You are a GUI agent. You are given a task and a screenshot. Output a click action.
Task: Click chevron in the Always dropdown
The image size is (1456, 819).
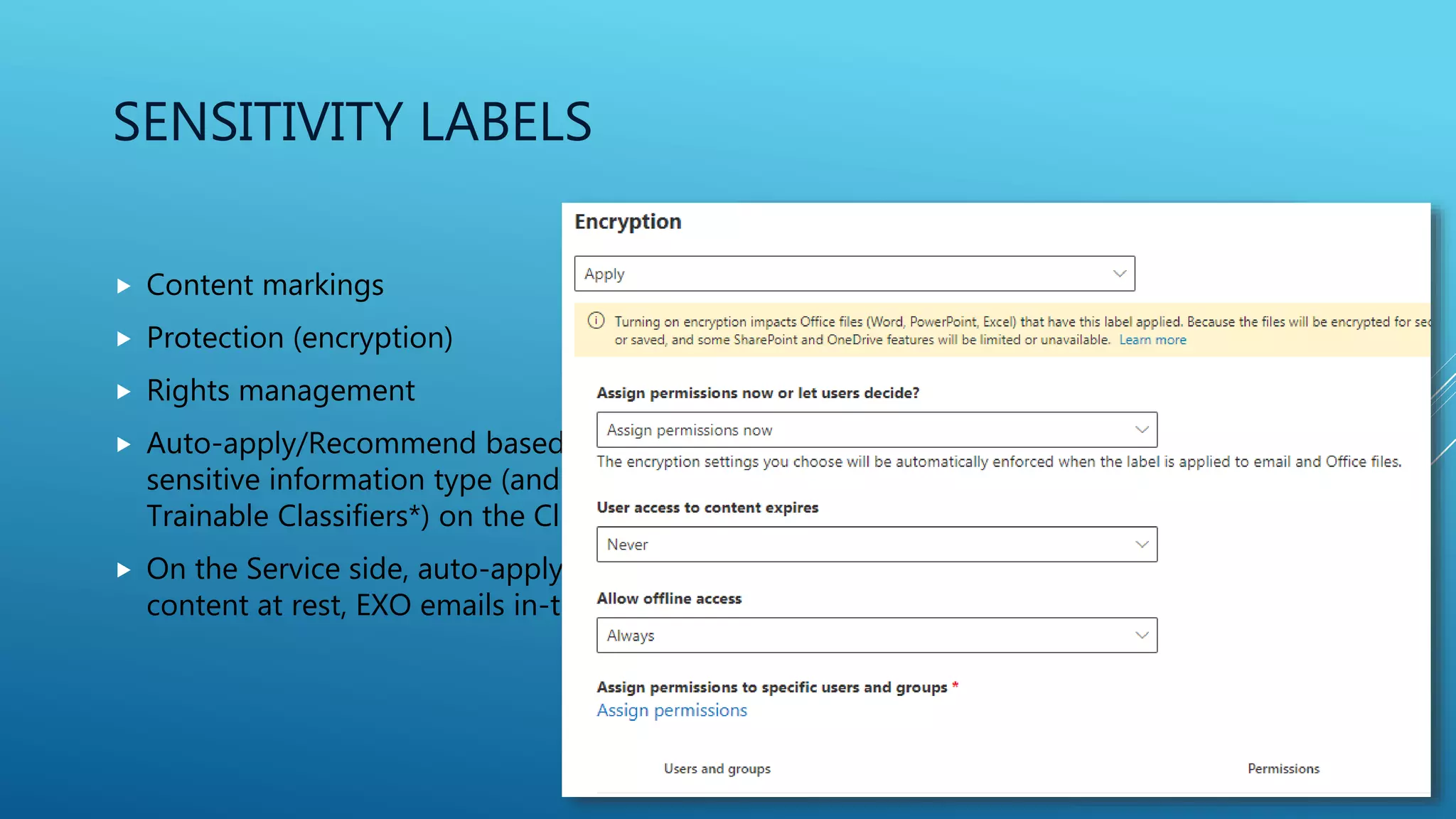pos(1141,636)
